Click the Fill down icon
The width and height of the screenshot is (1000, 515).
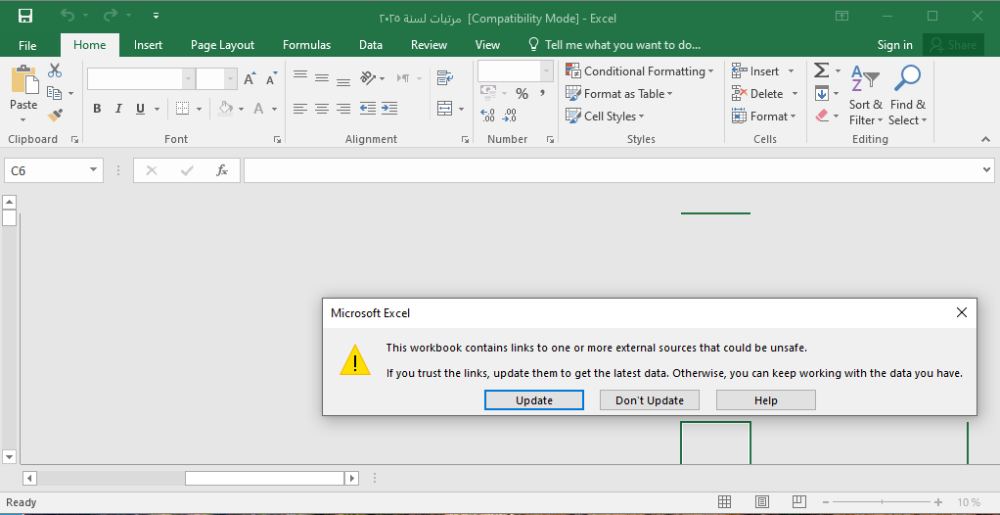(821, 94)
